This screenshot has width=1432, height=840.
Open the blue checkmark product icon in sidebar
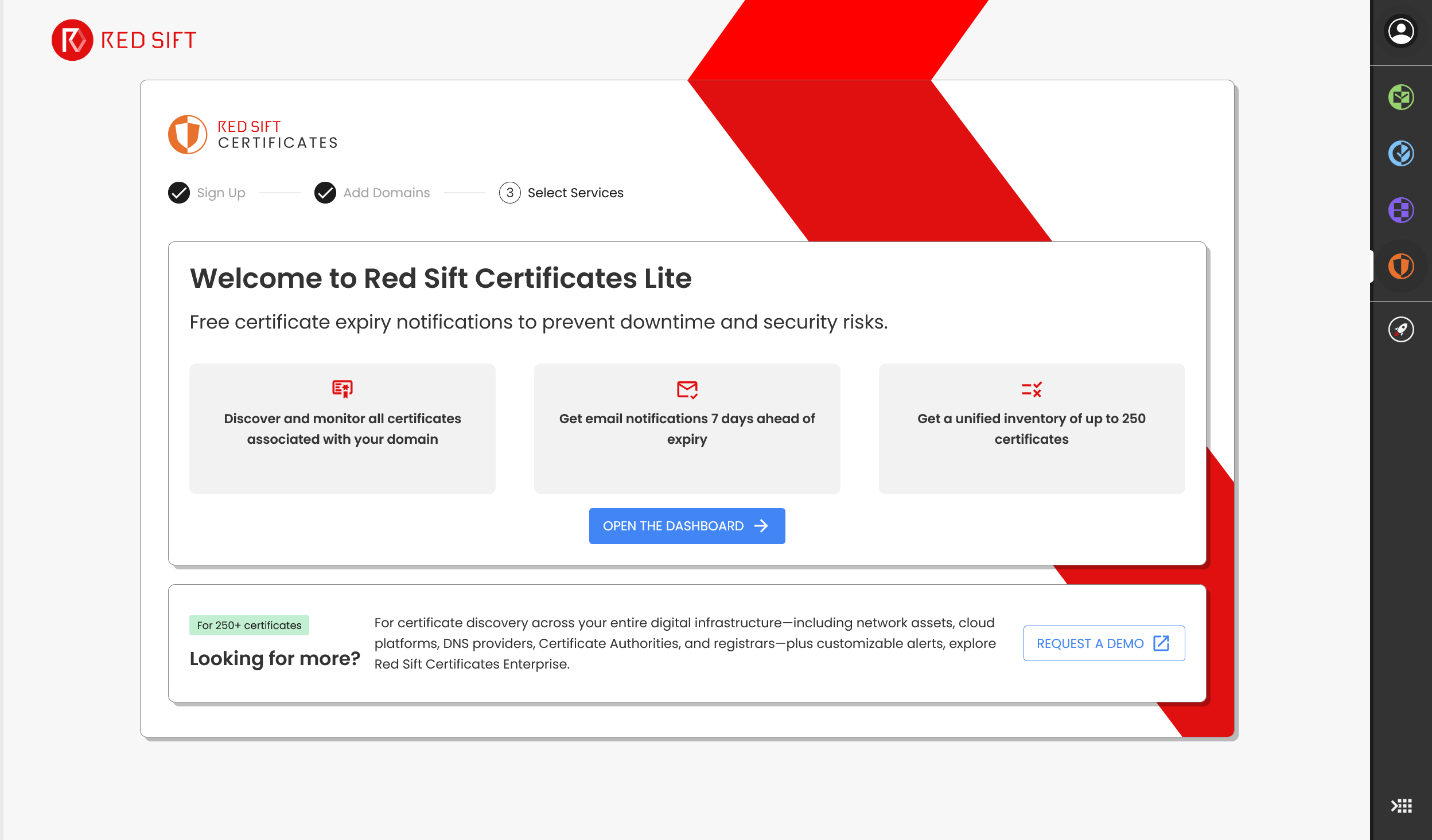click(1401, 154)
